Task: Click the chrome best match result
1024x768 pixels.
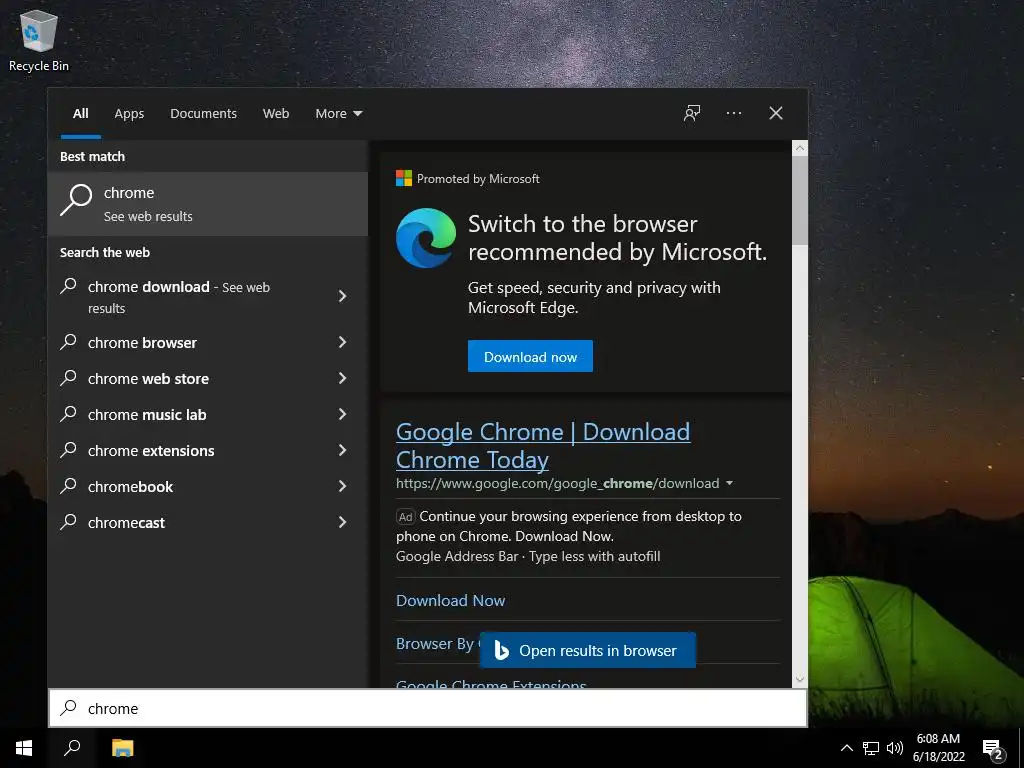Action: (208, 204)
